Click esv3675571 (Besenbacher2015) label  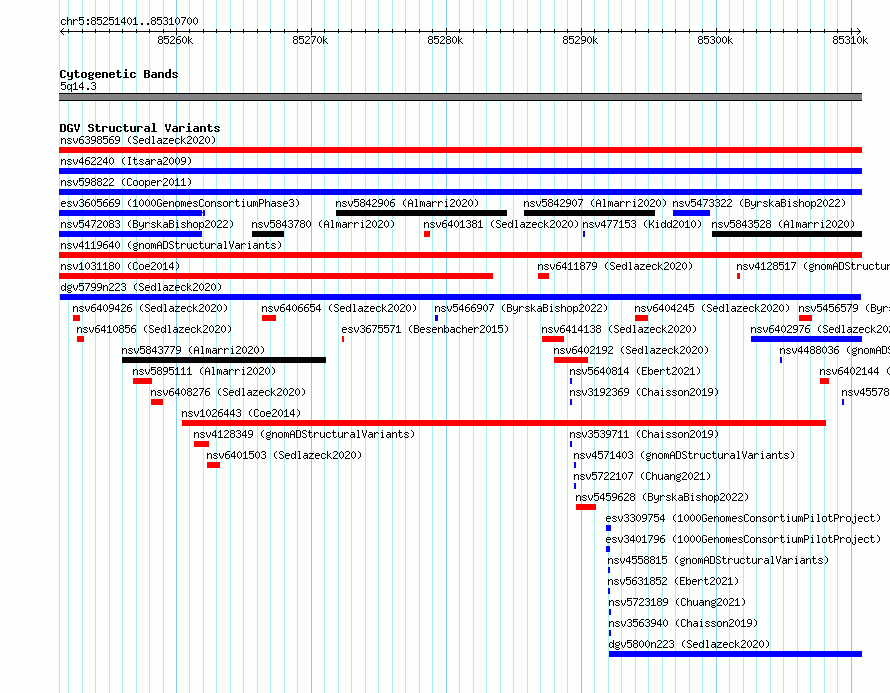pos(425,329)
